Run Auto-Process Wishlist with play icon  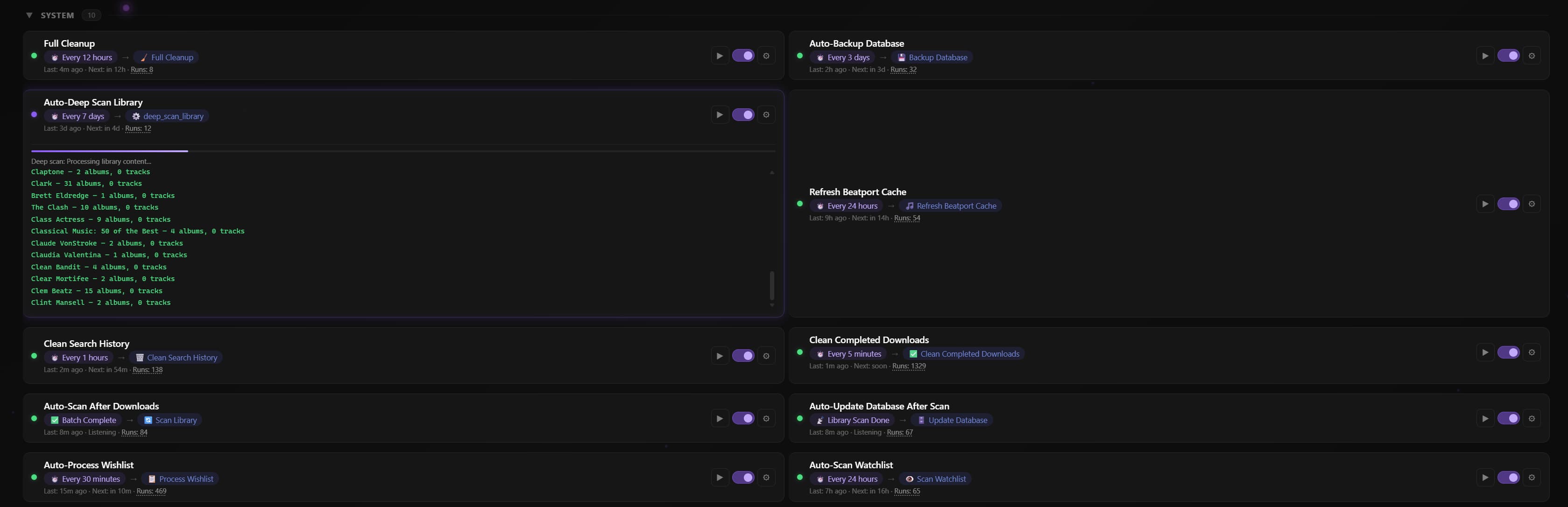point(720,478)
